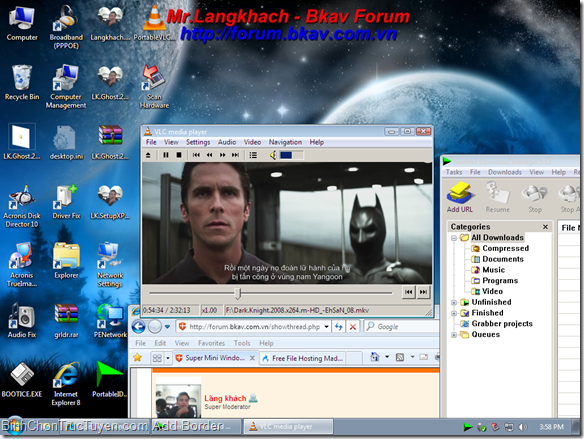The height and width of the screenshot is (439, 584).
Task: Click Add URL in Download Manager
Action: (460, 197)
